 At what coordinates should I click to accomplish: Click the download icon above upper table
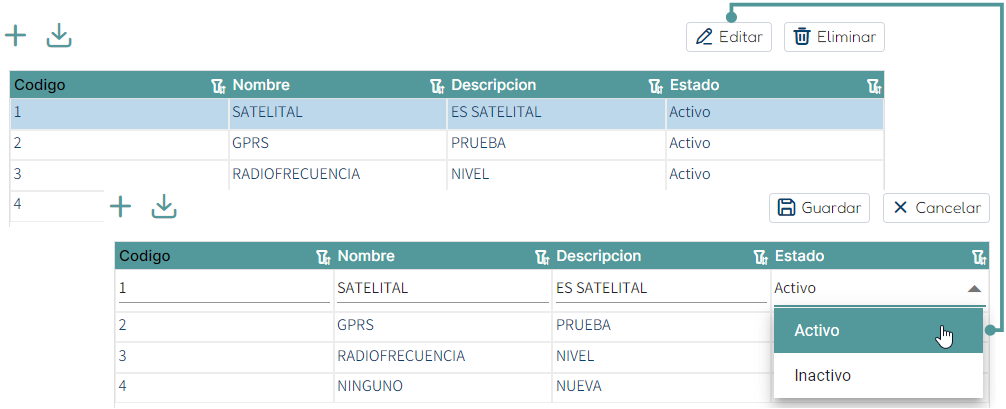pos(59,36)
